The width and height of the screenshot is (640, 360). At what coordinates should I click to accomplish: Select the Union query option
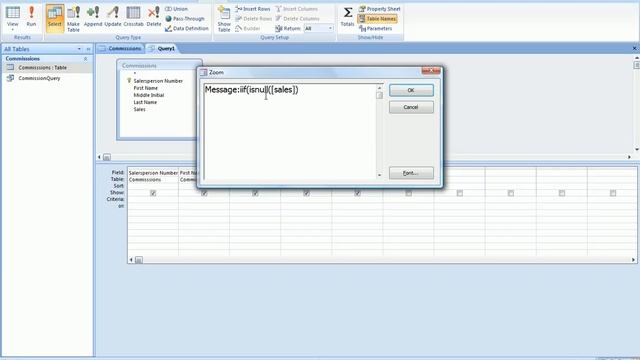click(176, 9)
